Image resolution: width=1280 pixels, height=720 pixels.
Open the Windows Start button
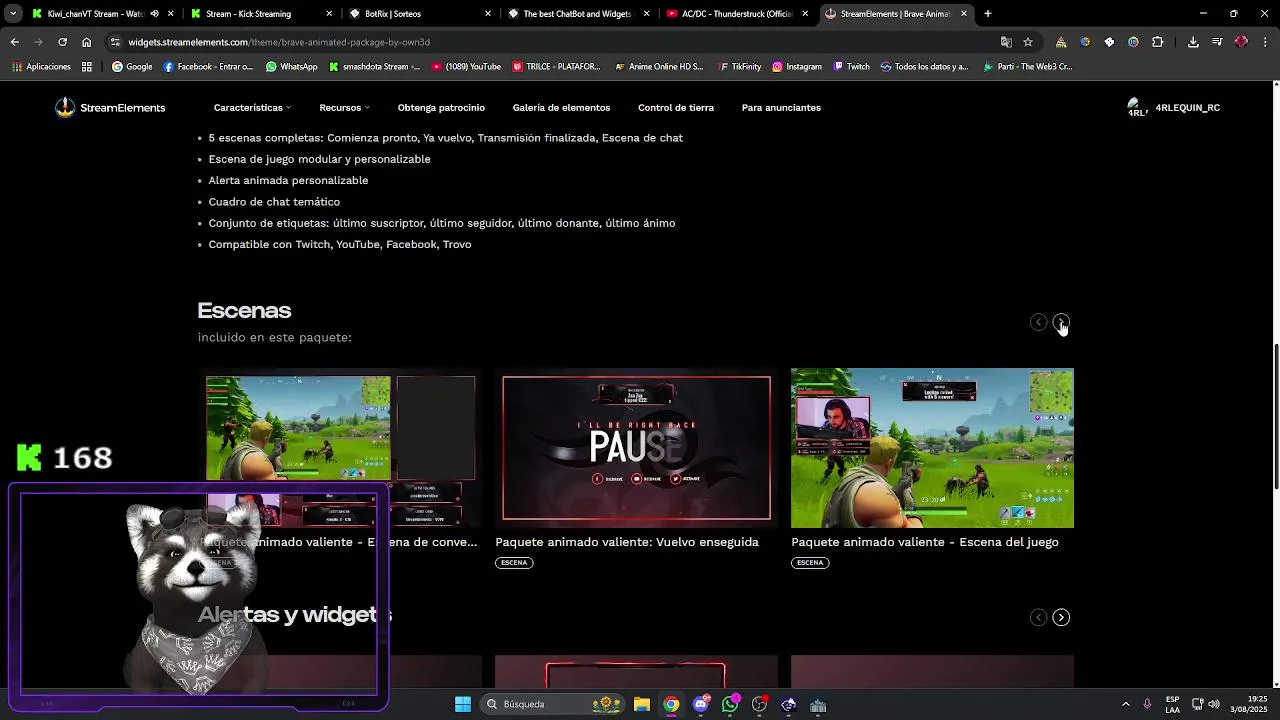pos(463,704)
